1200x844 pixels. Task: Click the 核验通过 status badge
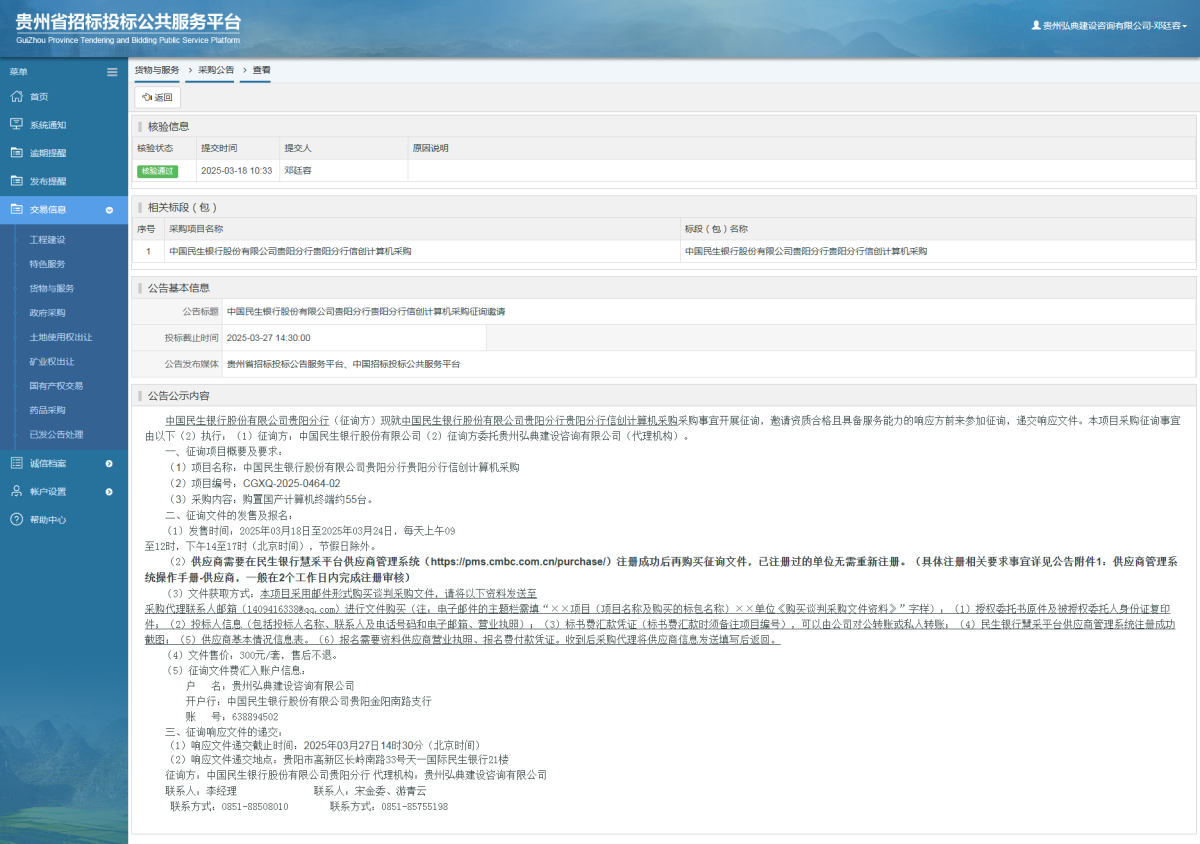(x=161, y=171)
